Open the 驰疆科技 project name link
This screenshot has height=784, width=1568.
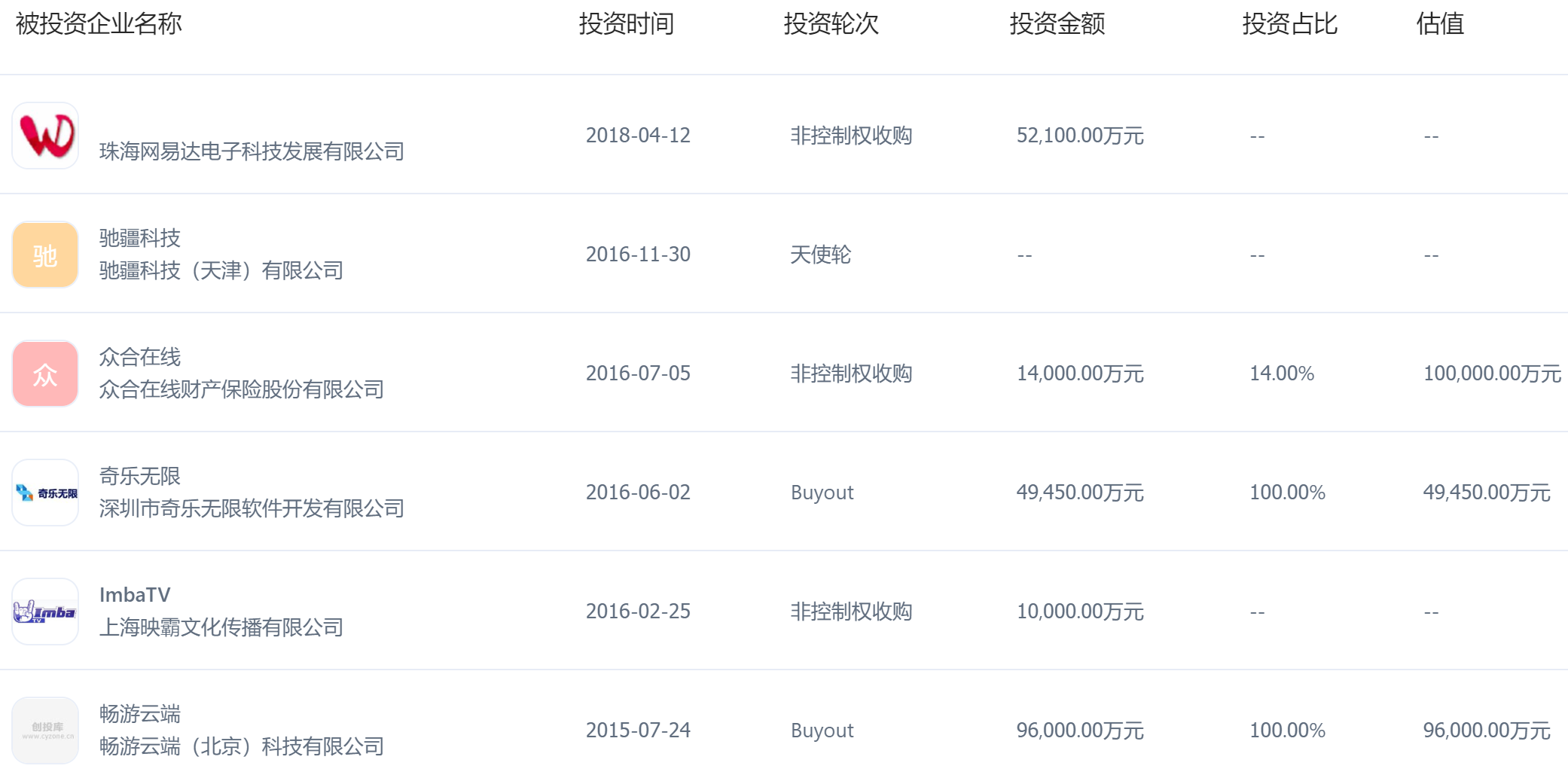point(140,238)
